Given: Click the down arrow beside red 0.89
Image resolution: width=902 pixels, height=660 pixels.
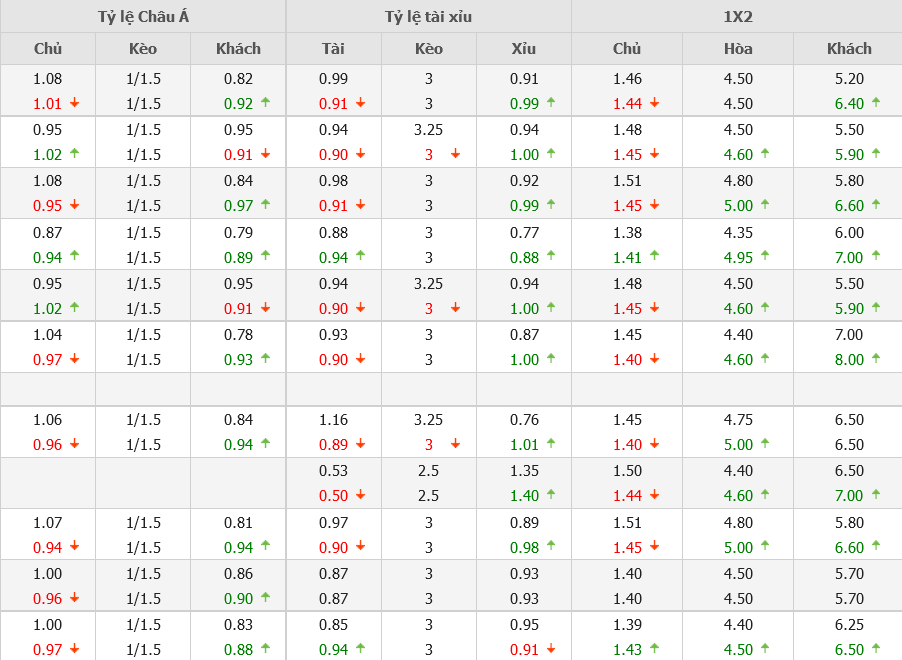Looking at the screenshot, I should (360, 444).
